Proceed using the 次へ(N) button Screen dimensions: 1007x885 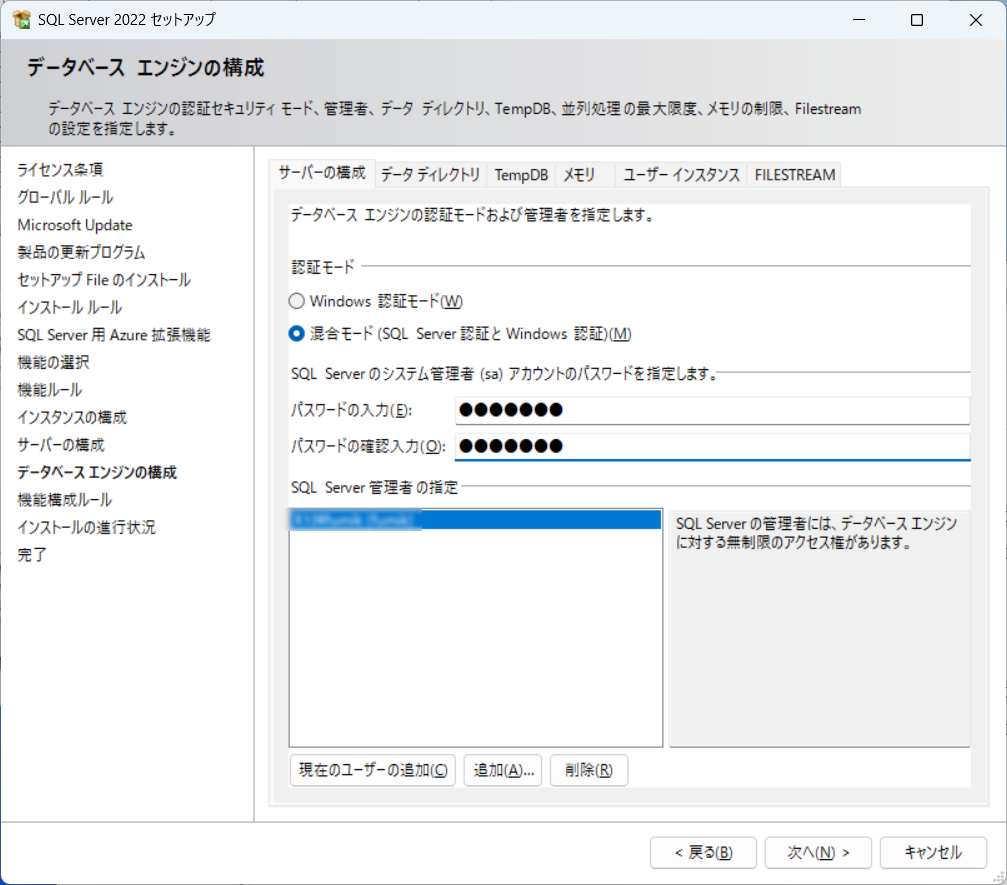pos(817,852)
